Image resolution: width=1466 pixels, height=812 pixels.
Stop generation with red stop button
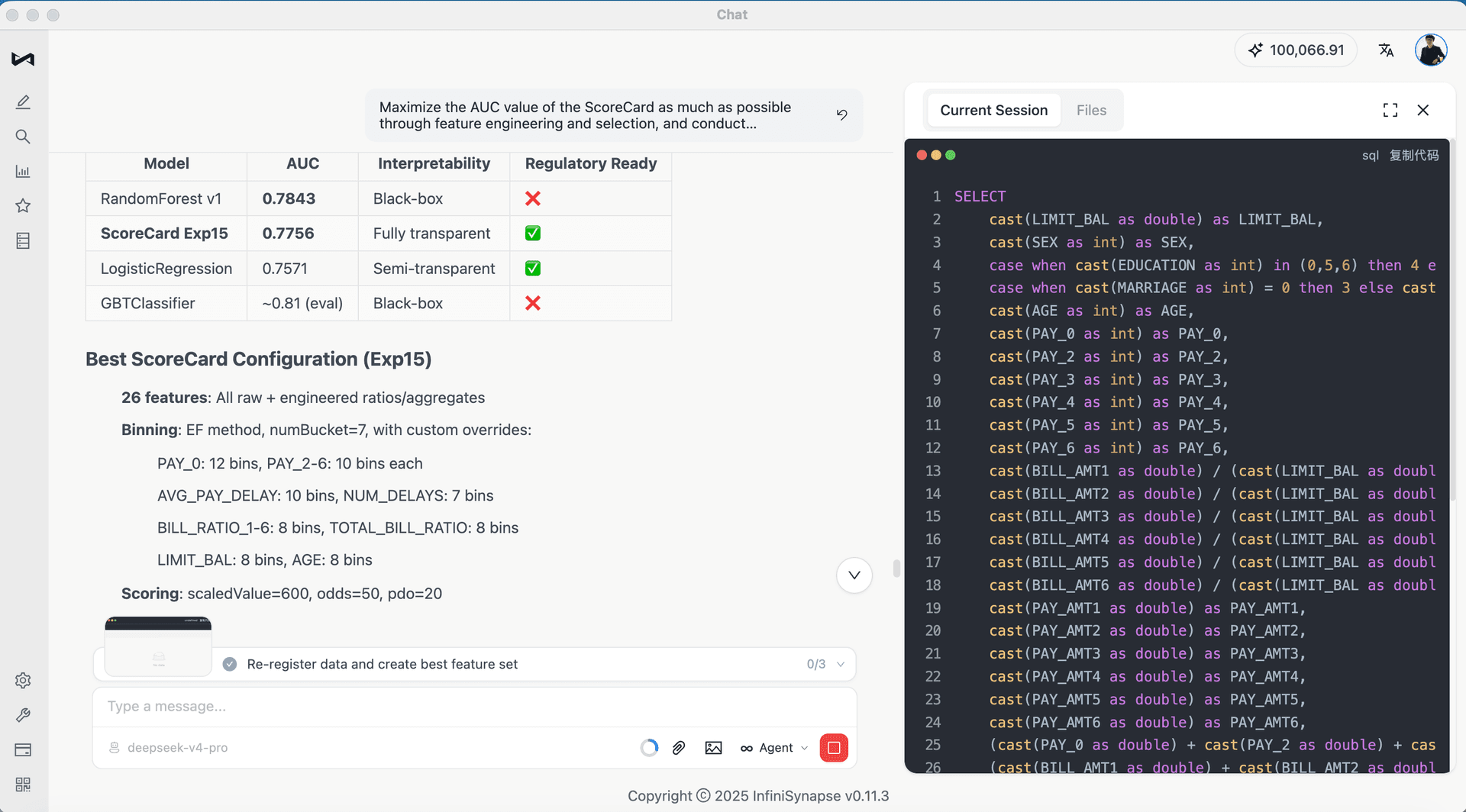pos(834,748)
